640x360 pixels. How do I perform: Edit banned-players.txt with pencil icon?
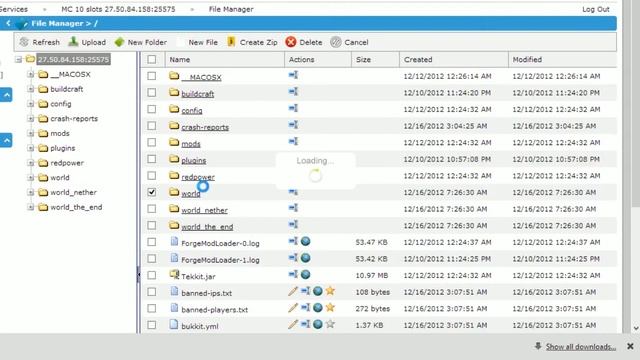[x=293, y=308]
